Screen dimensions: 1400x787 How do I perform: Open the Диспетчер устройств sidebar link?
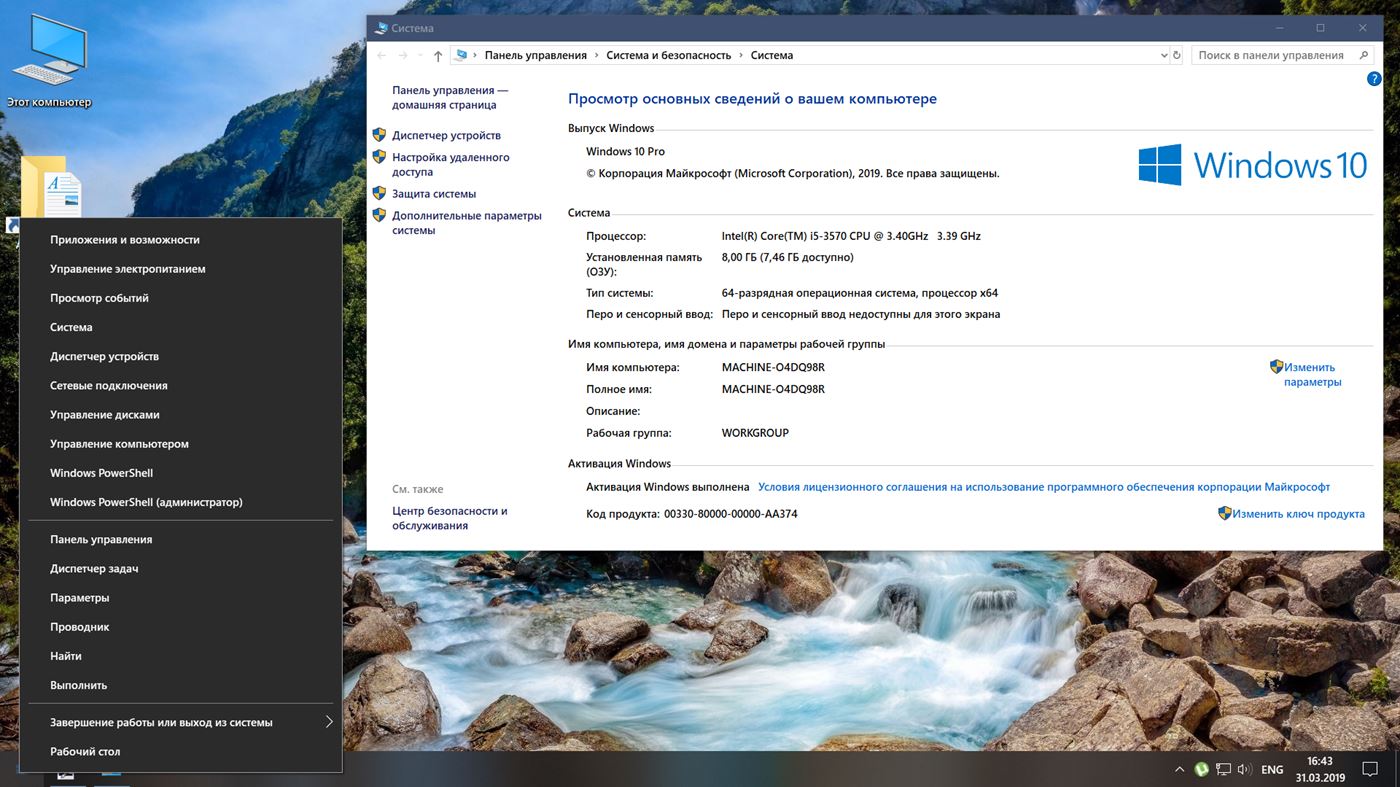(x=446, y=135)
